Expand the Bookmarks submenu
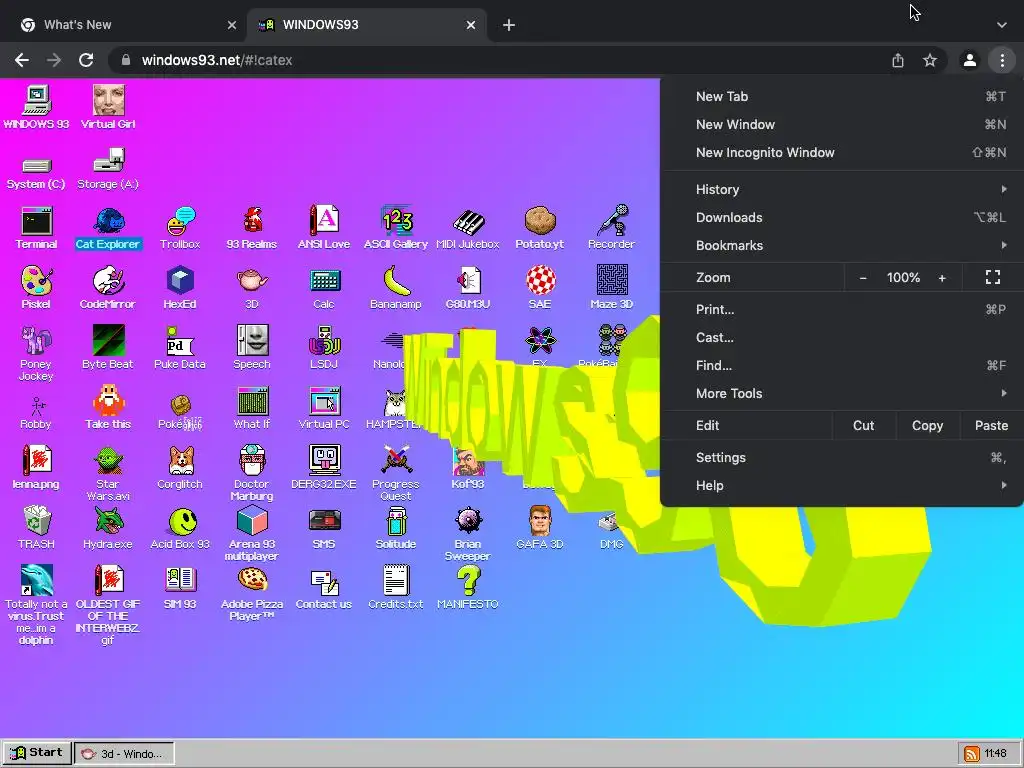The height and width of the screenshot is (768, 1024). click(842, 246)
